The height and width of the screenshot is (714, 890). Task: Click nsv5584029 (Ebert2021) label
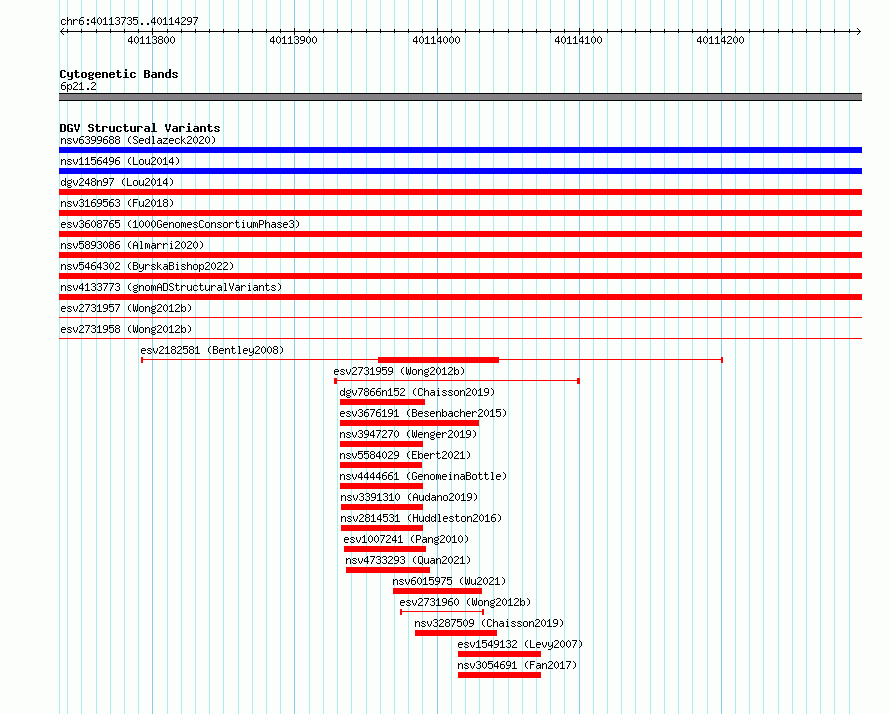point(405,455)
